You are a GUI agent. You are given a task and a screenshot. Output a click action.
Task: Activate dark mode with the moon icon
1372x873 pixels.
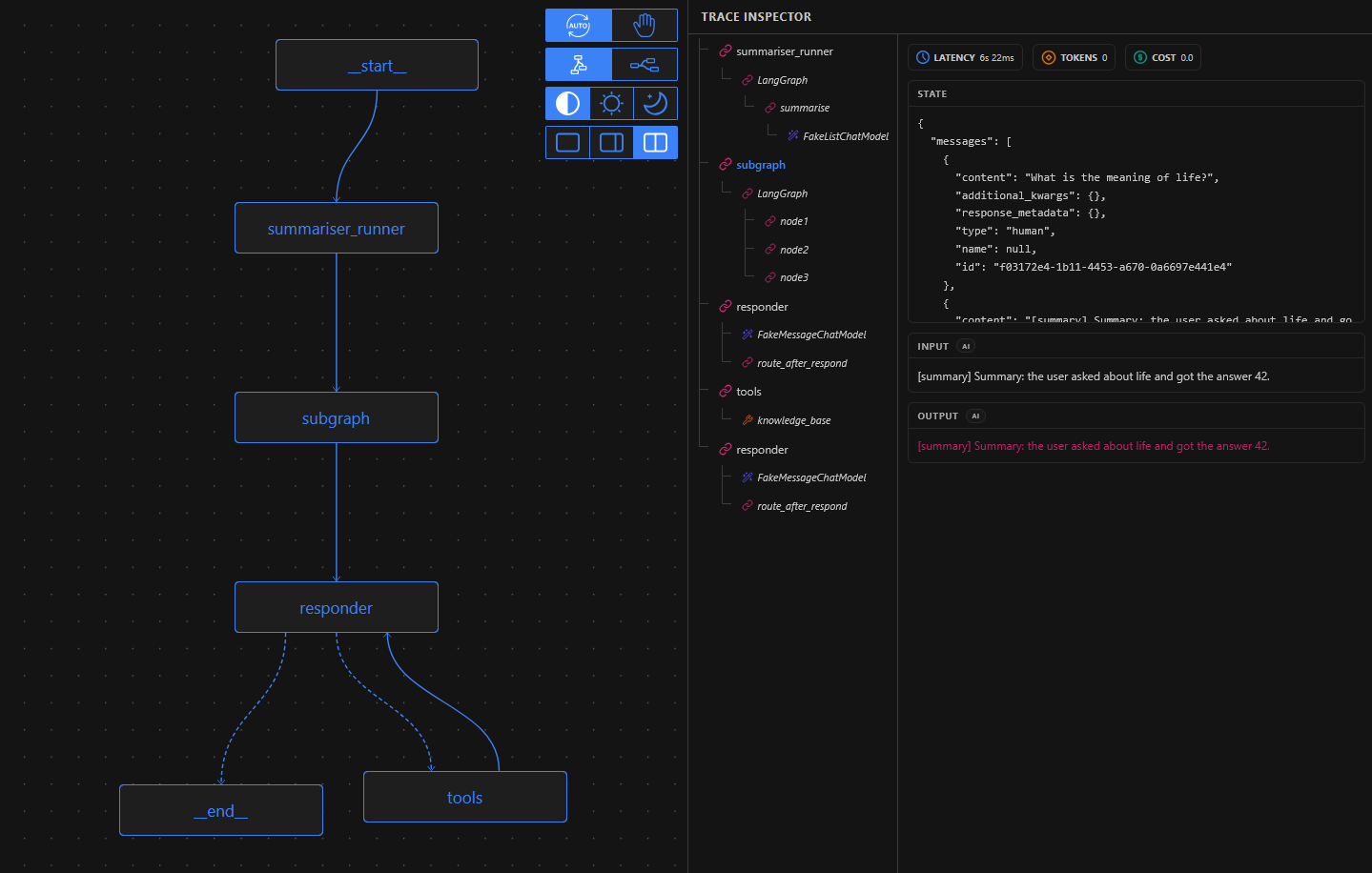pos(655,103)
